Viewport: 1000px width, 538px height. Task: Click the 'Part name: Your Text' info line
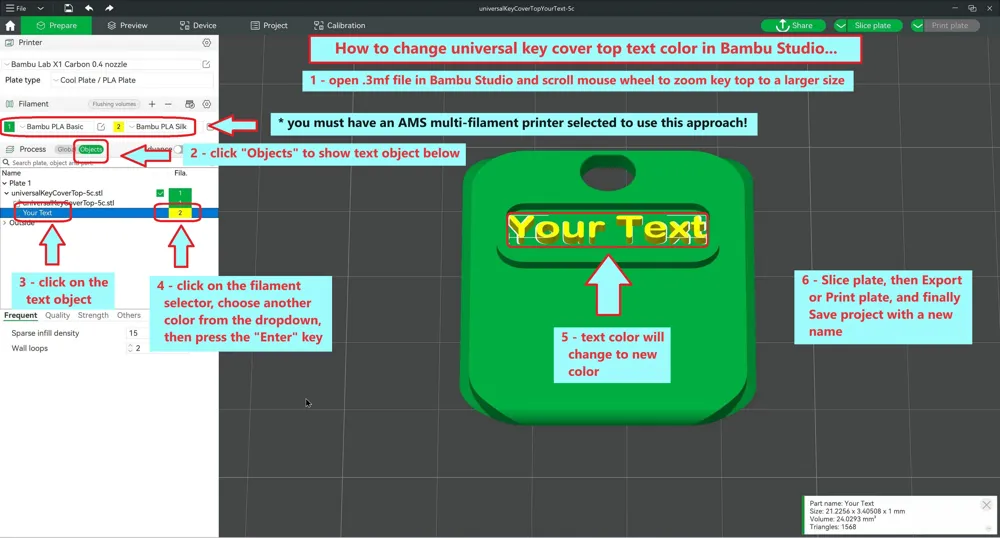(x=841, y=504)
